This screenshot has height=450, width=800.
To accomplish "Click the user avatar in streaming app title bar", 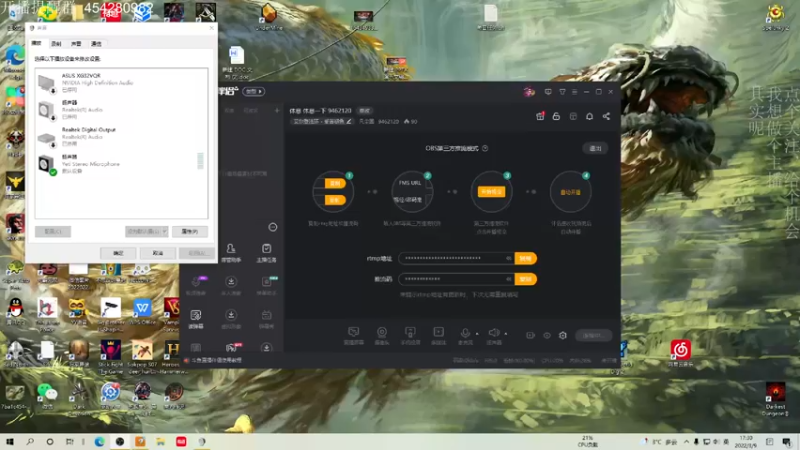I will [x=529, y=92].
